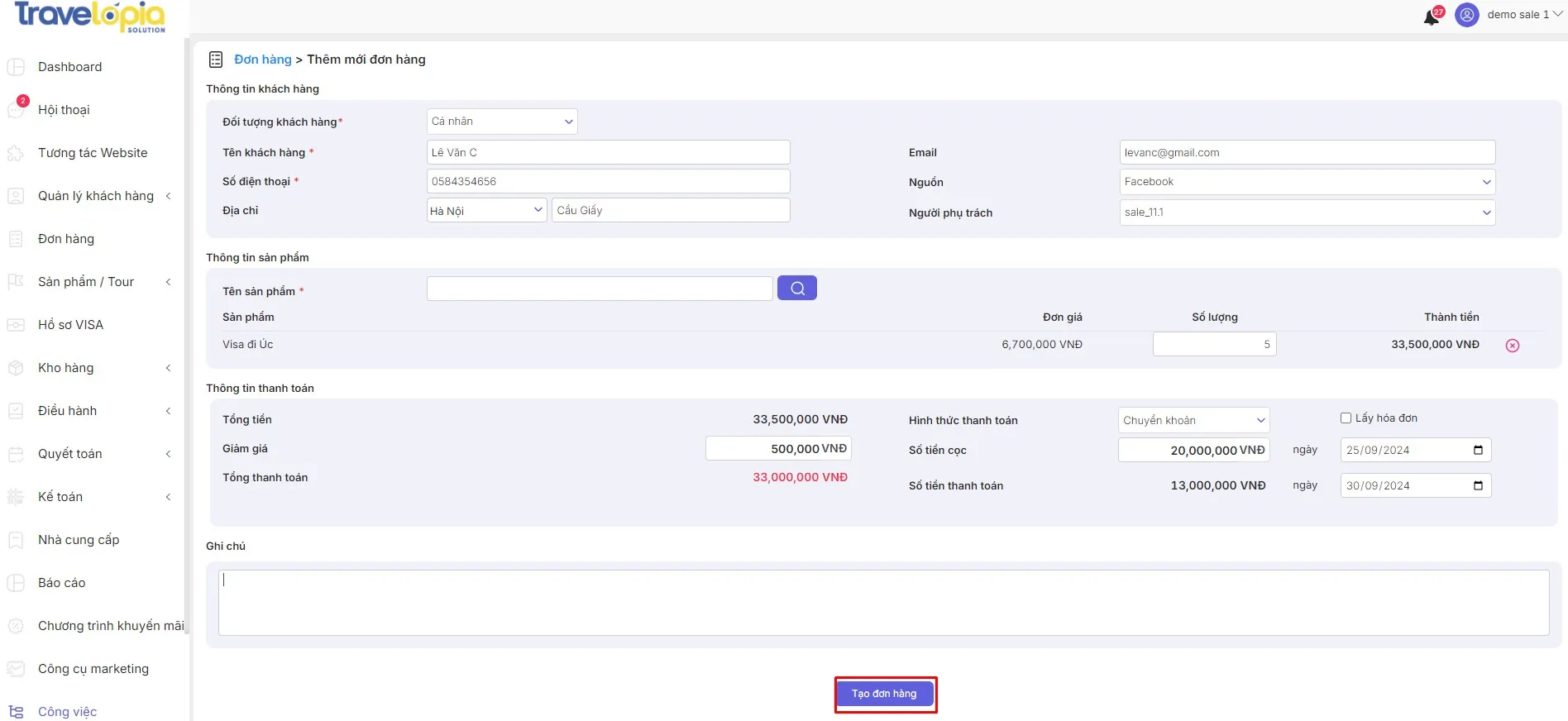The image size is (1568, 721).
Task: Open Hồ sơ VISA menu item
Action: [x=71, y=325]
